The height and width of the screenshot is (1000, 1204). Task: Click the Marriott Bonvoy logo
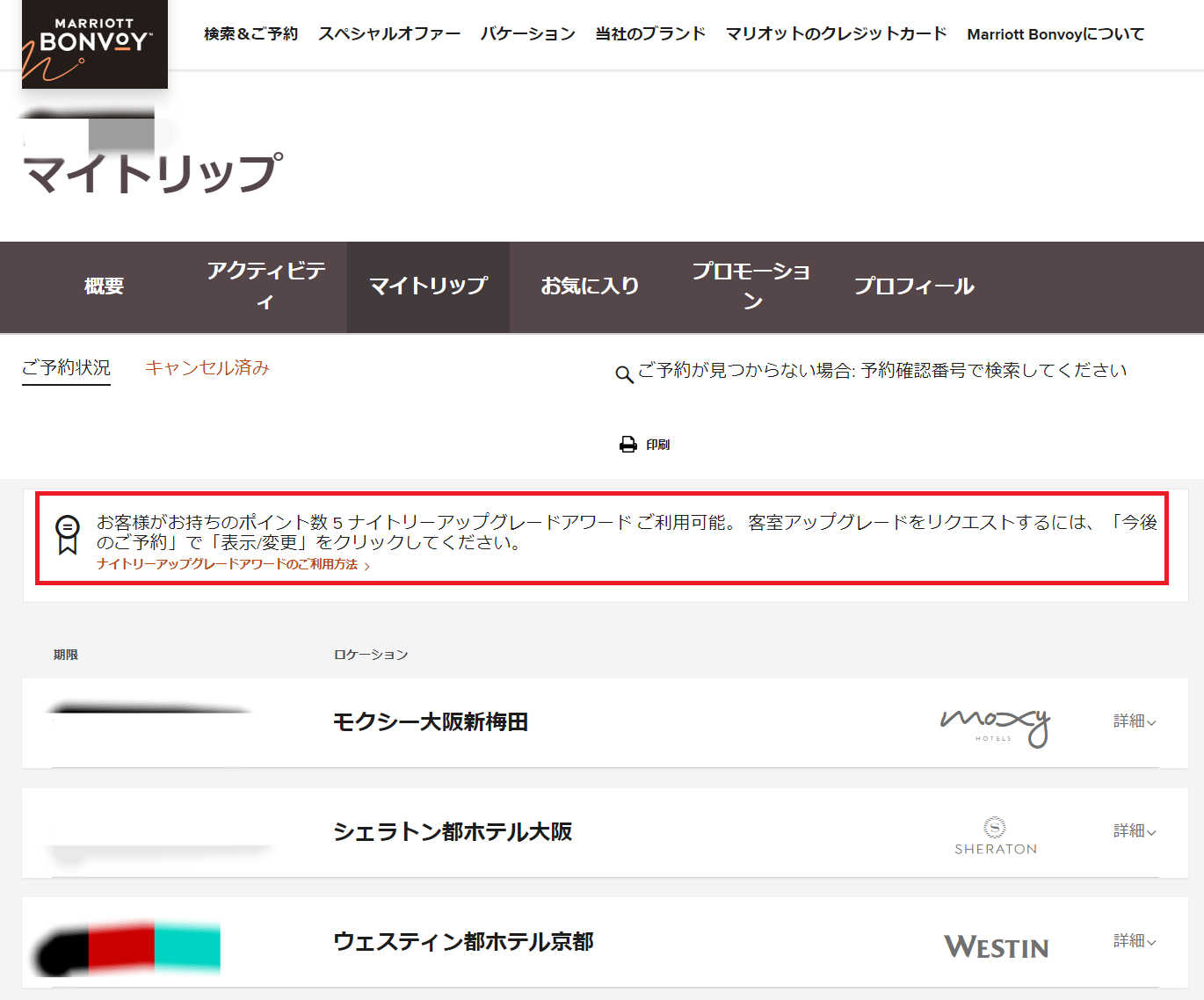94,44
